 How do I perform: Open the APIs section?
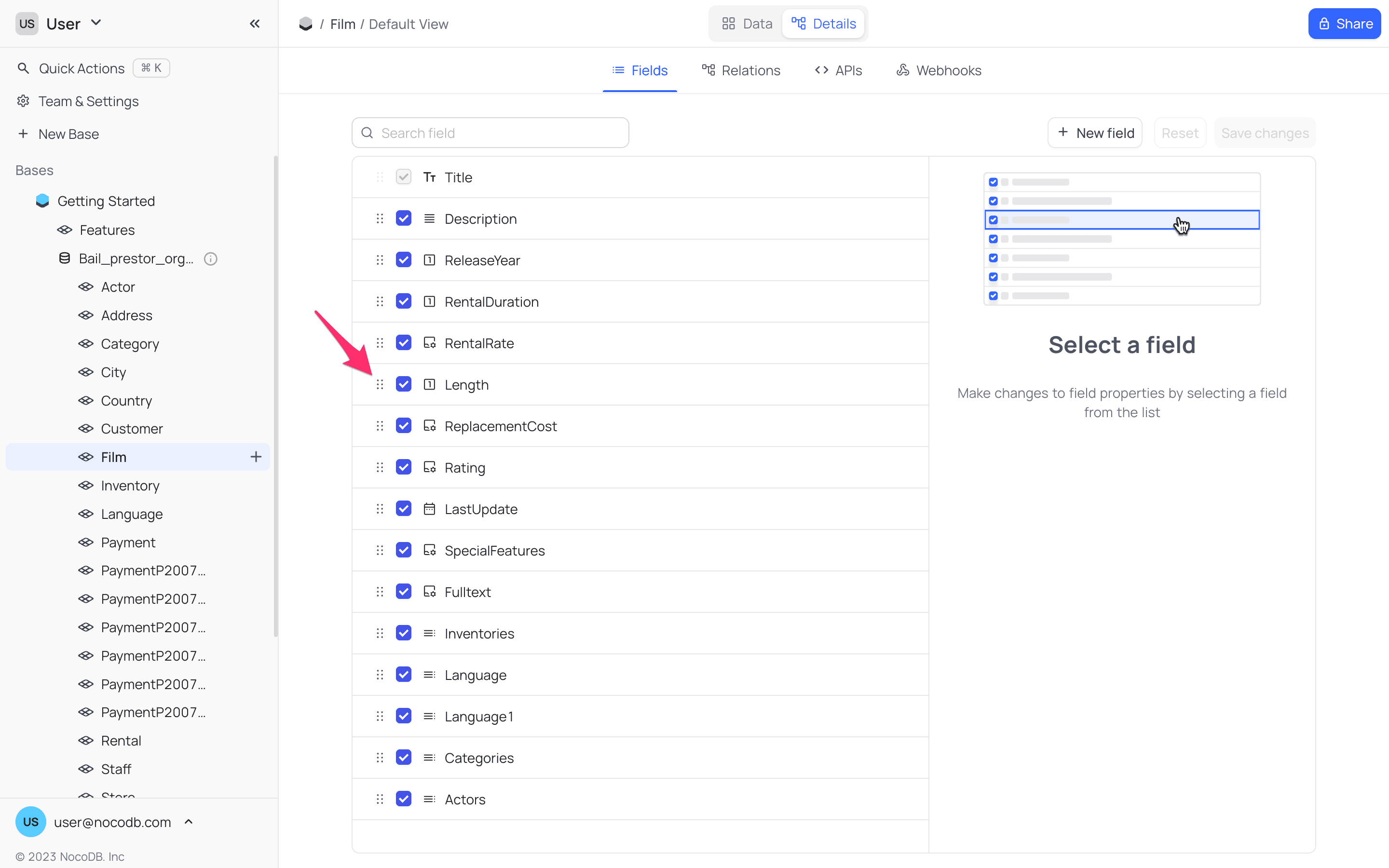pyautogui.click(x=838, y=70)
